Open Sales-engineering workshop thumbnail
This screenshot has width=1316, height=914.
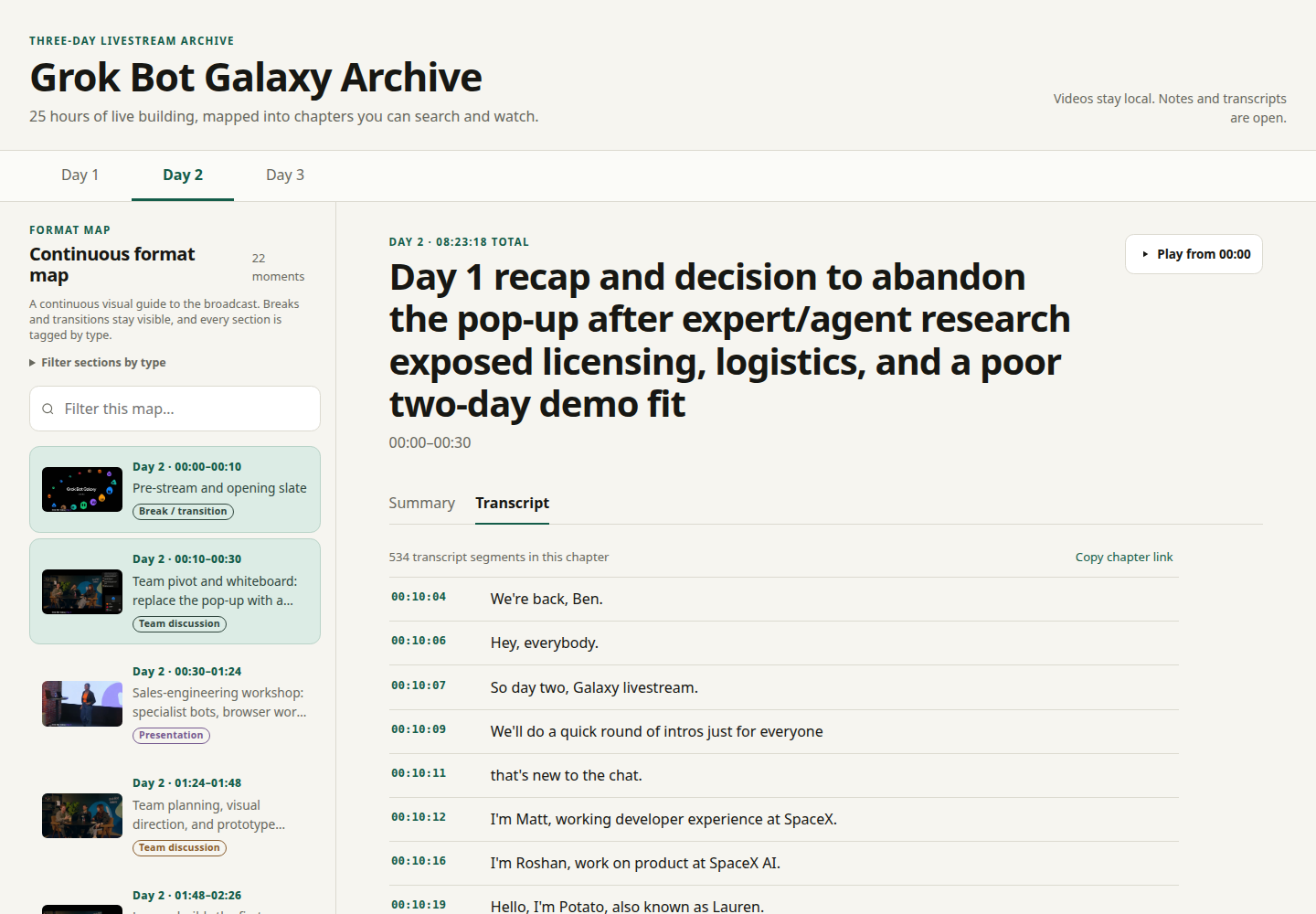click(x=82, y=704)
